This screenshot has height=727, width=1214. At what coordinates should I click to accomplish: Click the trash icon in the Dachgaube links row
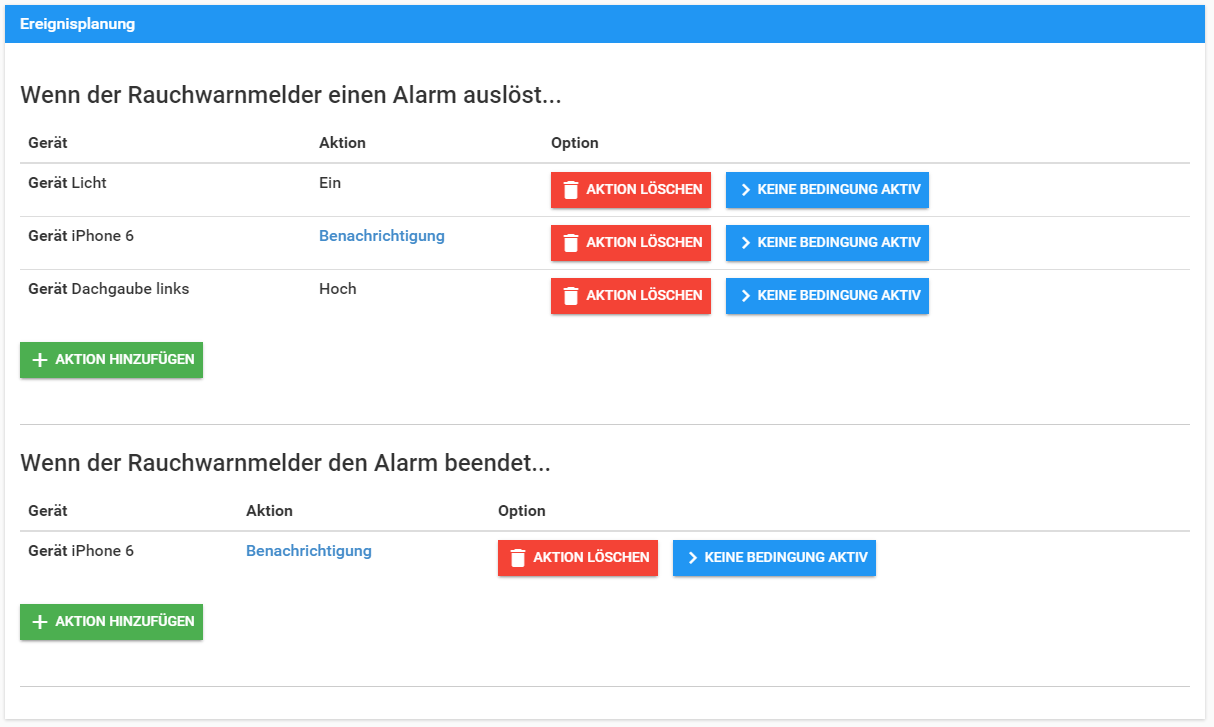tap(571, 296)
